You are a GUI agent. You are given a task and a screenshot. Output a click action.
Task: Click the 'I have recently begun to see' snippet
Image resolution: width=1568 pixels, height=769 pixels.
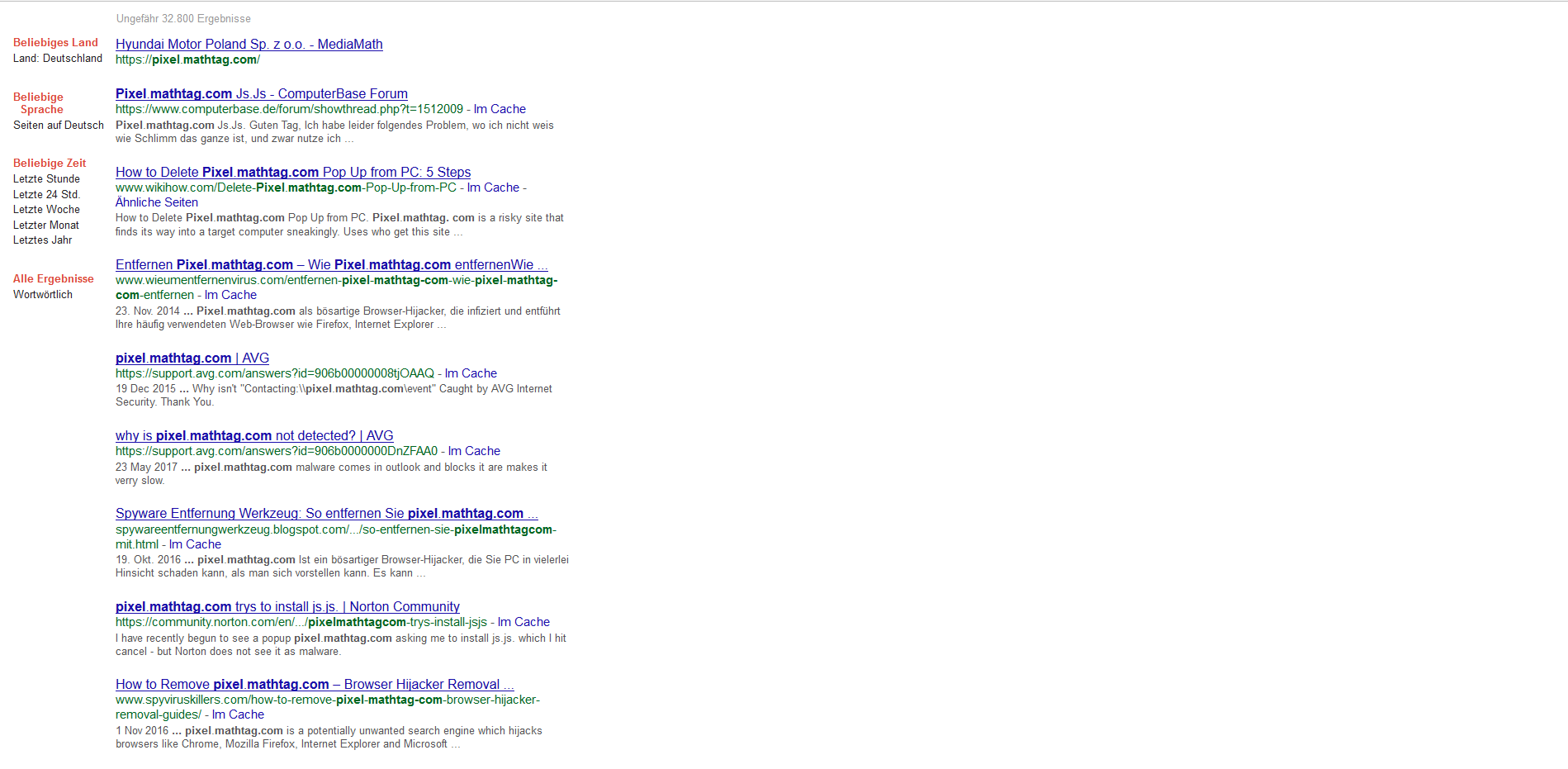pyautogui.click(x=341, y=645)
